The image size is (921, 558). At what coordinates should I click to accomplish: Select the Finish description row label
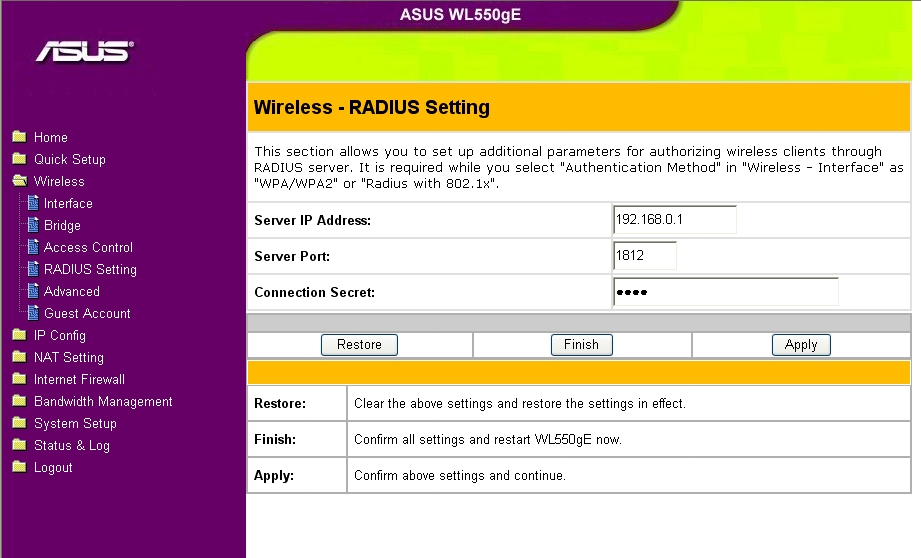click(274, 439)
